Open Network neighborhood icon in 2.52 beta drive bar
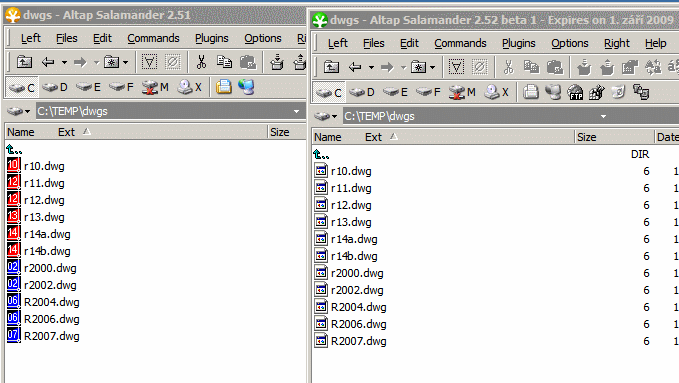The width and height of the screenshot is (679, 383). tap(553, 92)
